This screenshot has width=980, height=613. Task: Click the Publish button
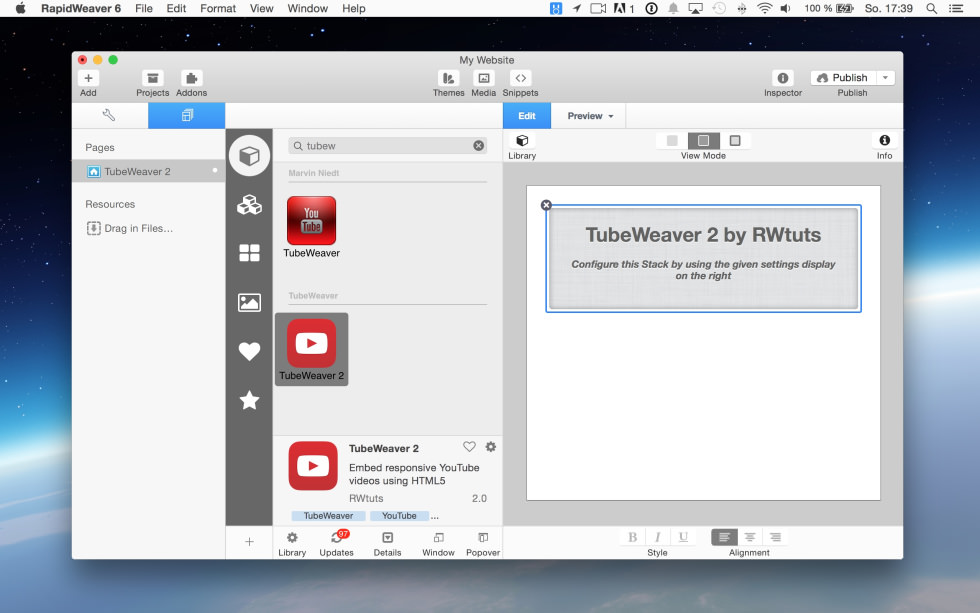(x=844, y=77)
